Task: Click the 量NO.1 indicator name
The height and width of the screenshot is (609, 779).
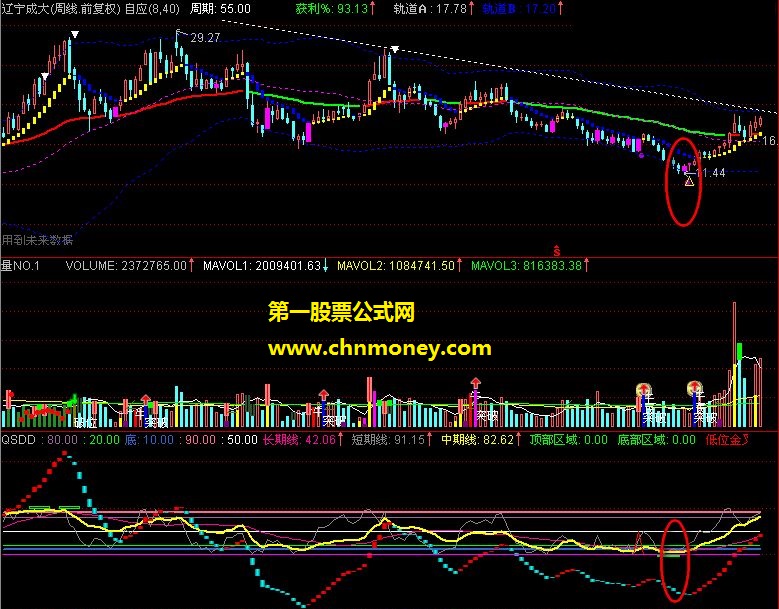Action: tap(20, 266)
